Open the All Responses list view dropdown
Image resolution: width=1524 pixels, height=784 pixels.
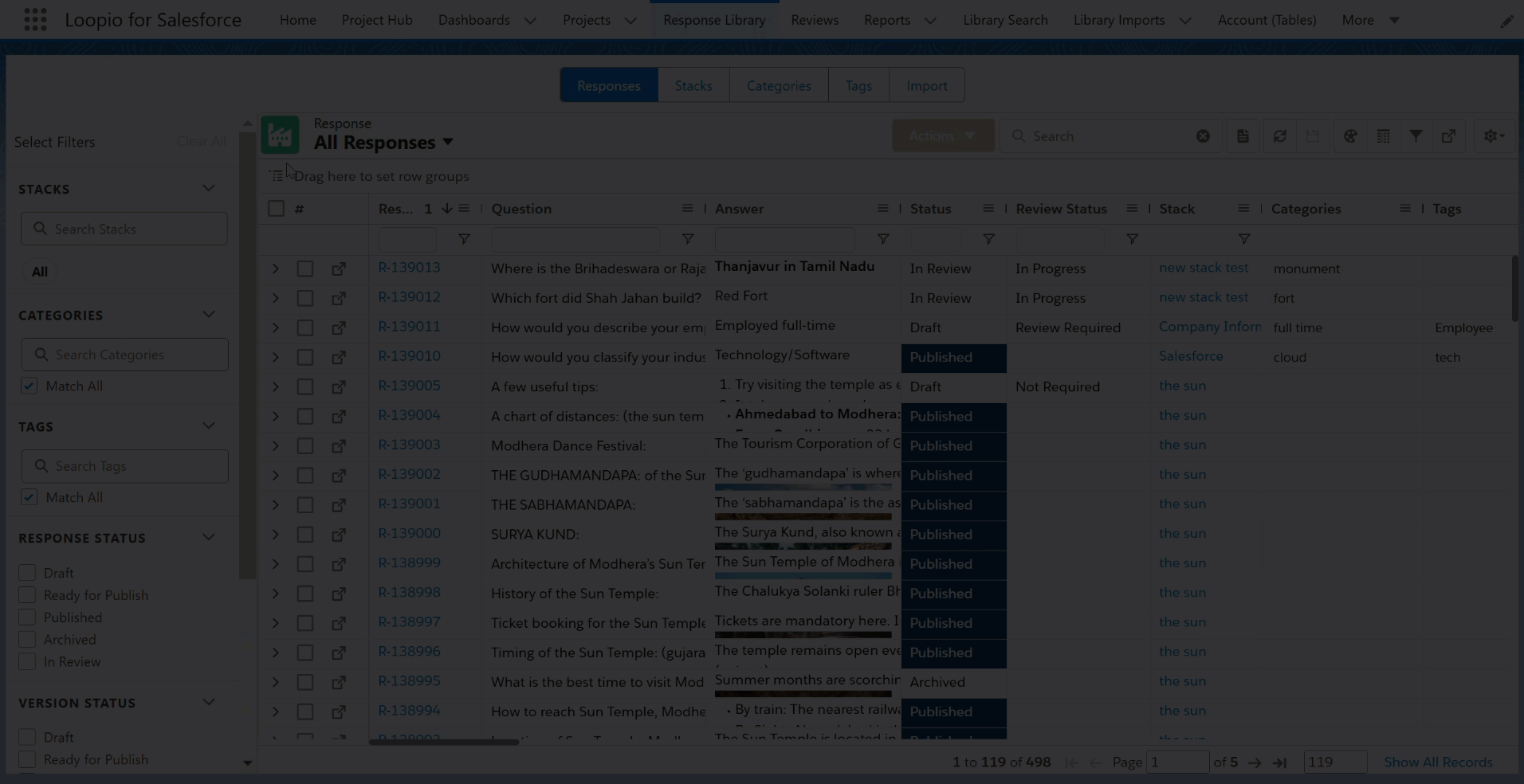(448, 143)
